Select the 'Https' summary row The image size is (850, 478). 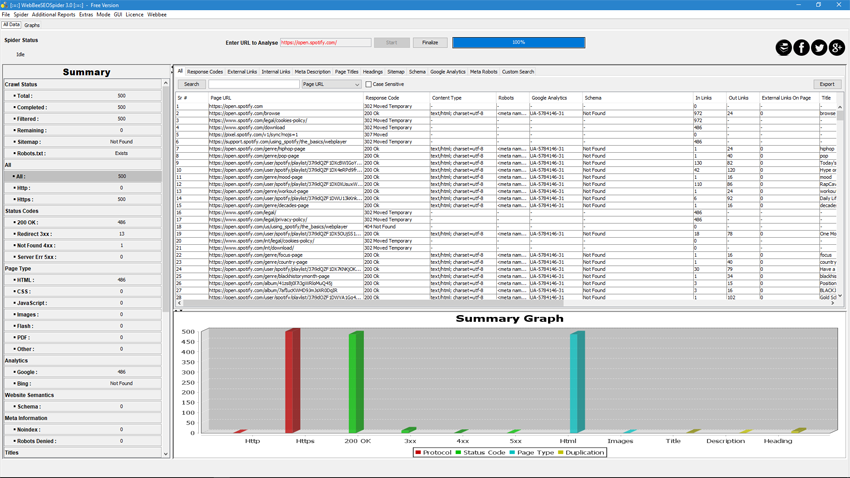click(x=82, y=199)
